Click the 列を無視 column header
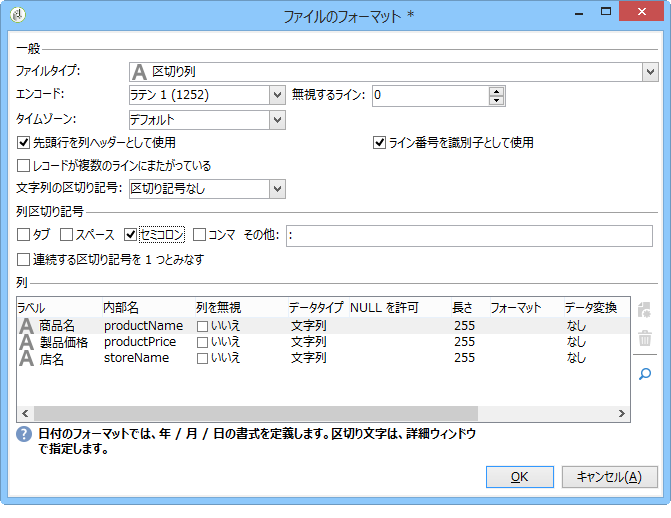The height and width of the screenshot is (518, 671). point(241,307)
